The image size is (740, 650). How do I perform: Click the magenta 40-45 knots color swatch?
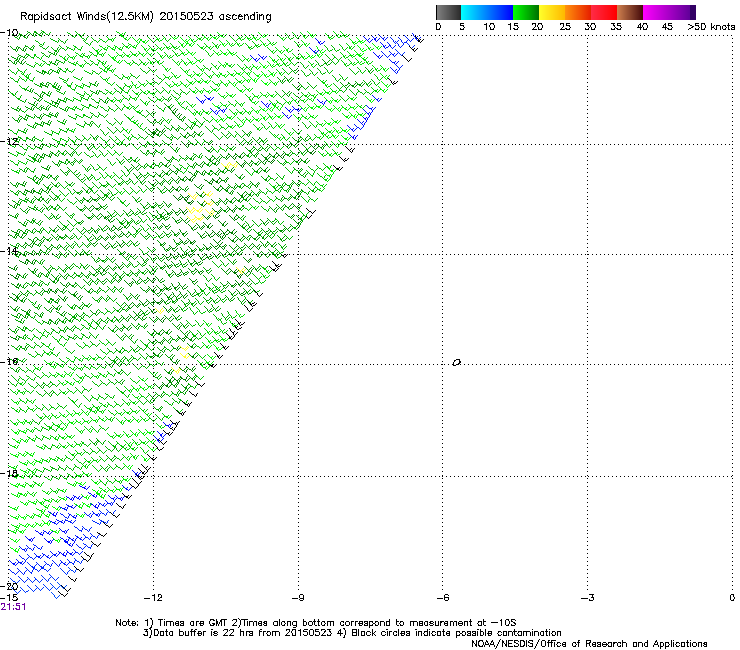click(656, 12)
